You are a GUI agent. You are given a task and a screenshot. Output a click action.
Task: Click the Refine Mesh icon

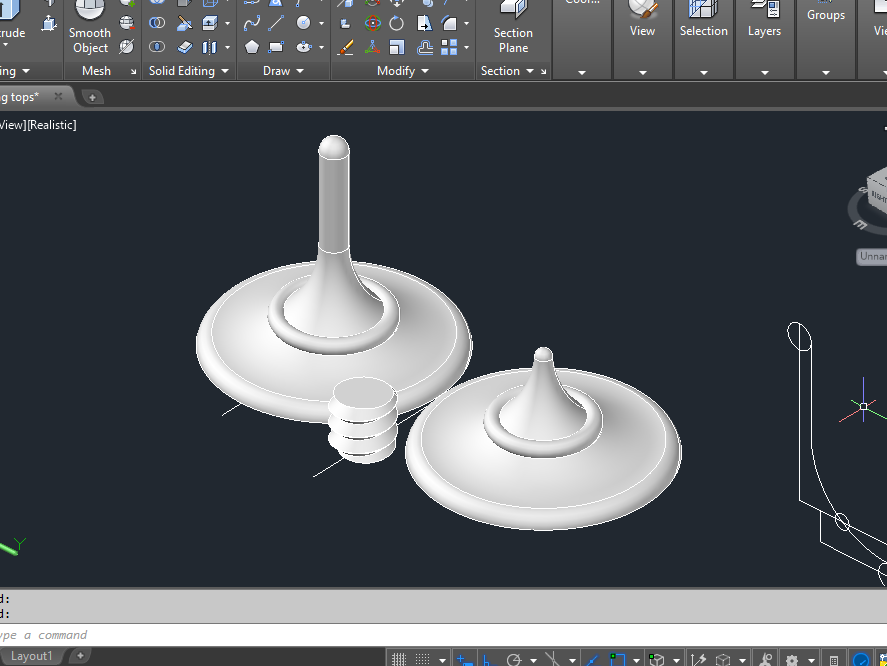click(x=127, y=46)
